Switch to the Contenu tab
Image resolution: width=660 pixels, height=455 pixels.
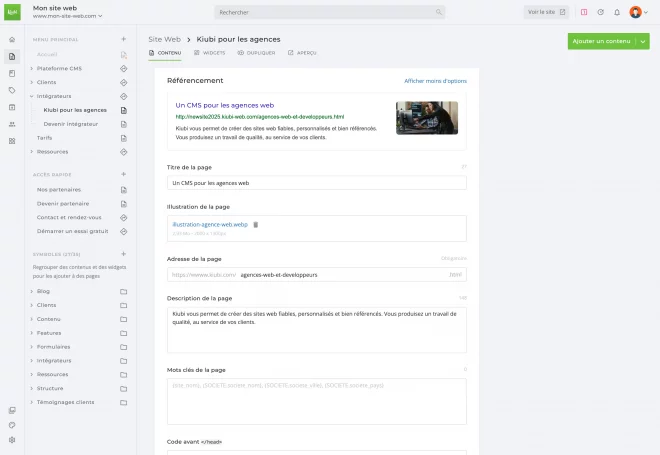(x=165, y=53)
